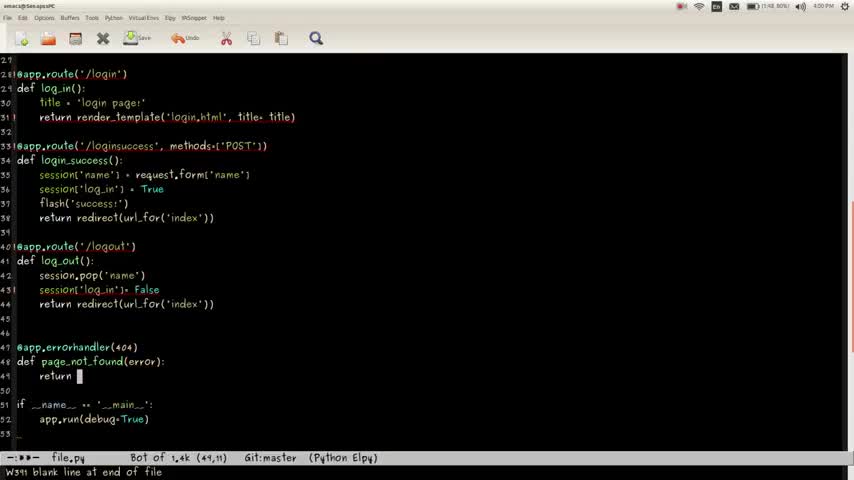Paste with the clipboard icon
This screenshot has height=480, width=854.
281,39
